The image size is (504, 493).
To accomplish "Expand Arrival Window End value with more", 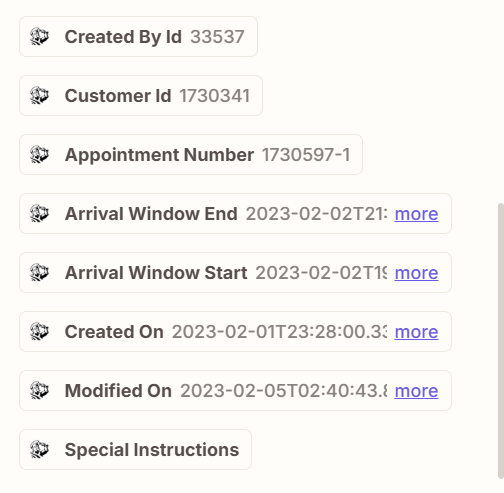I will (416, 214).
